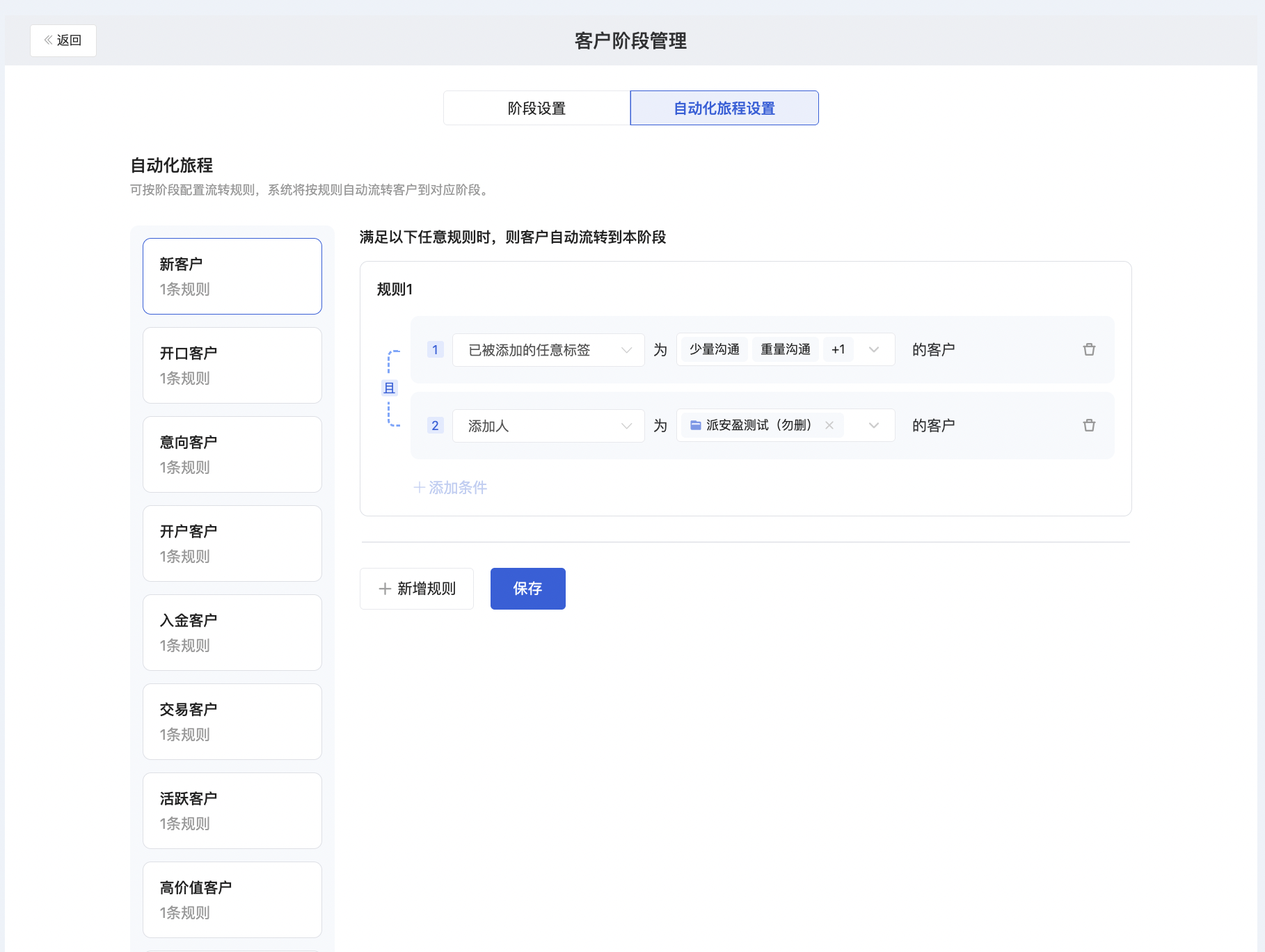The image size is (1265, 952).
Task: Click the condition number 1 badge
Action: pos(435,349)
